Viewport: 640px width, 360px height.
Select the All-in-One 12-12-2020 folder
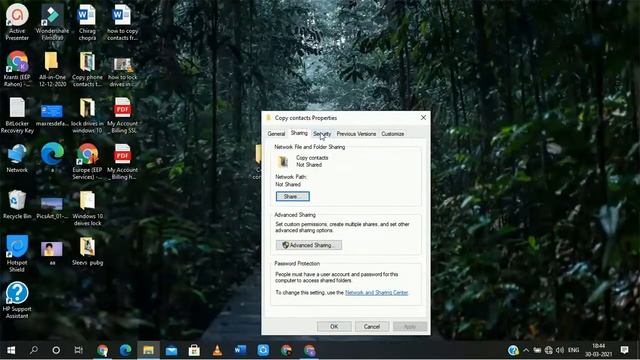[52, 69]
